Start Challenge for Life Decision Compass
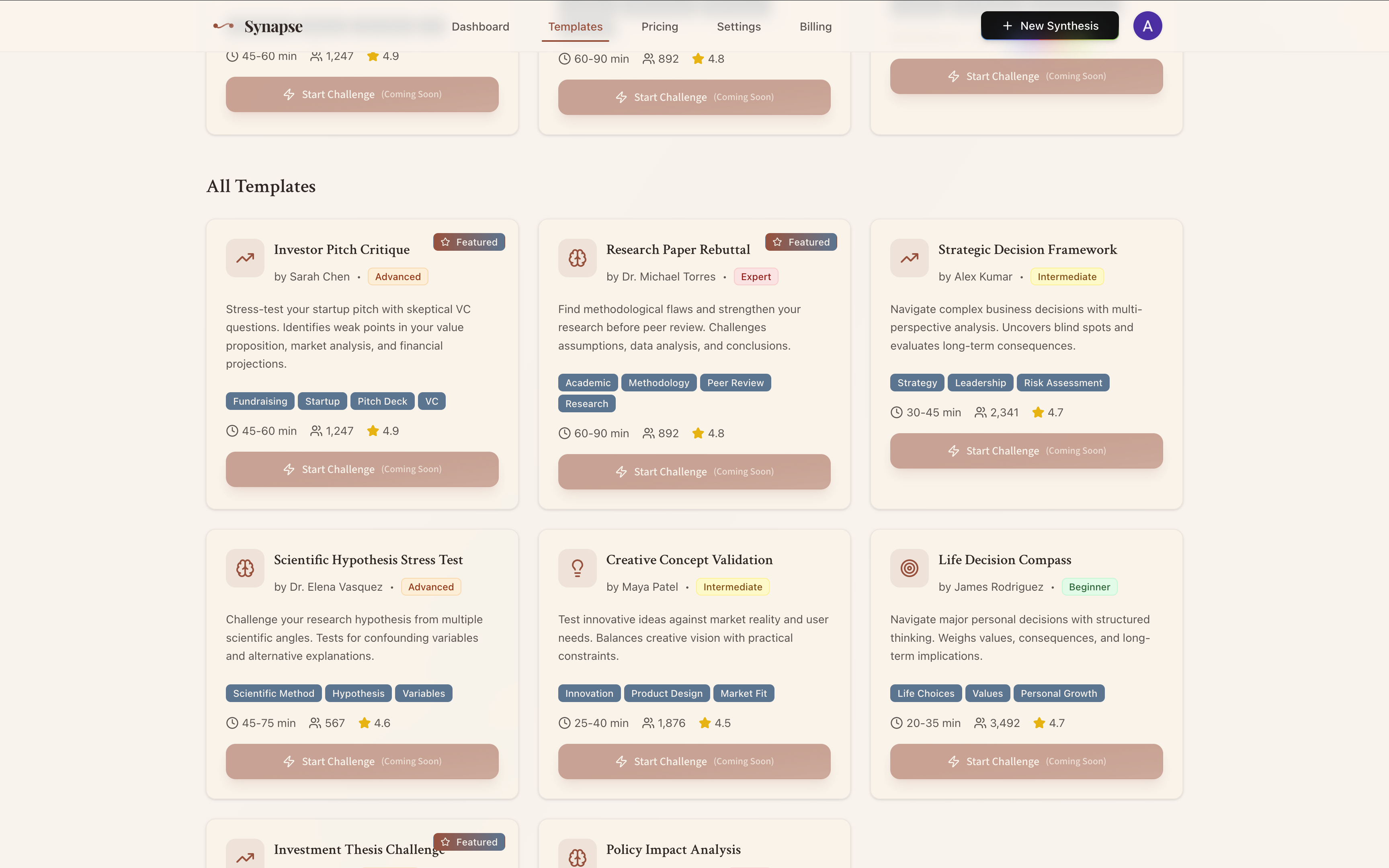 pyautogui.click(x=1026, y=761)
